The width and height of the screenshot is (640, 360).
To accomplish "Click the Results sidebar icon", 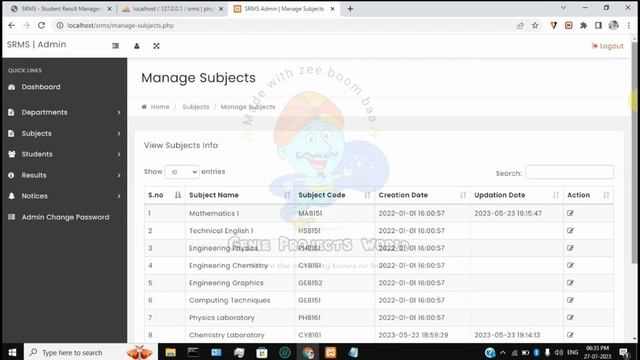I will [11, 175].
